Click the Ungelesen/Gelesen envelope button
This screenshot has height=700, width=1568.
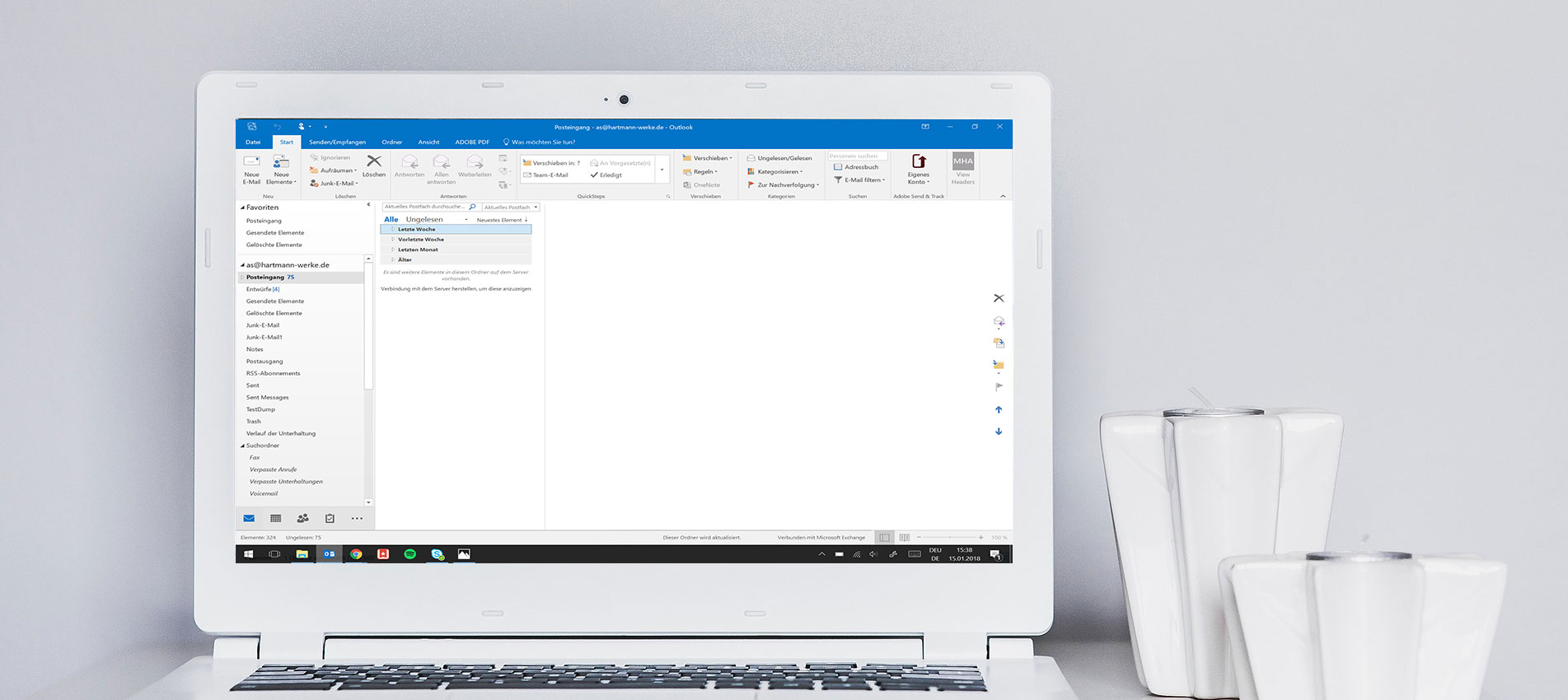pos(779,158)
